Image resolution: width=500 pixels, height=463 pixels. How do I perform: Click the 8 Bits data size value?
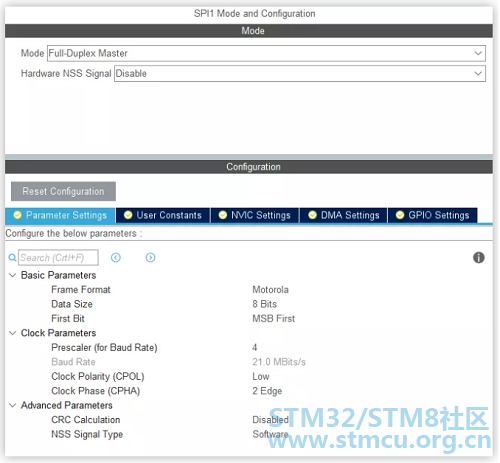point(265,304)
